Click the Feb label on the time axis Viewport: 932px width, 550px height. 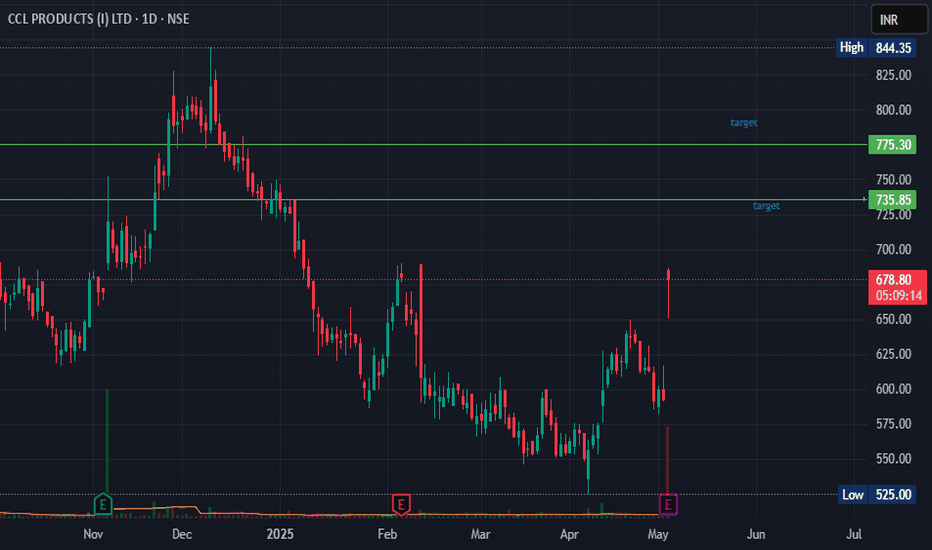tap(388, 534)
